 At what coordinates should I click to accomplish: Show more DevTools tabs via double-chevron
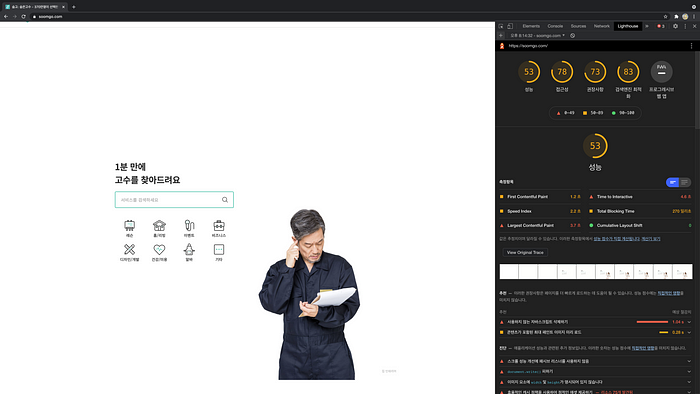(x=647, y=26)
